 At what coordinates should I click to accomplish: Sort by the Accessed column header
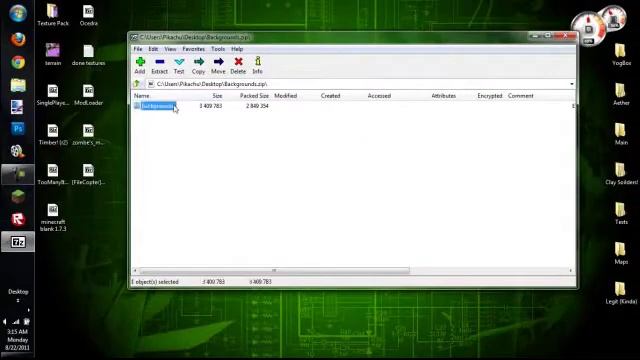click(379, 96)
